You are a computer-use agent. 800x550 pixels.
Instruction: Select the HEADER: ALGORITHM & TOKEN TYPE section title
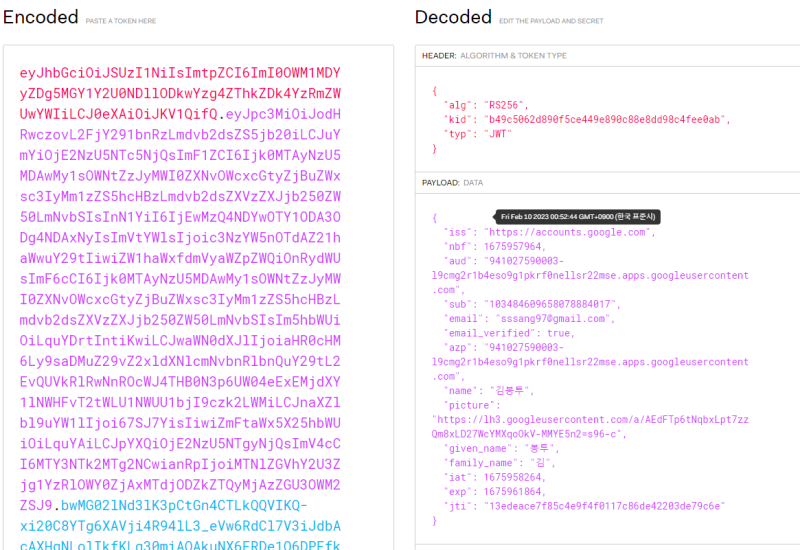click(494, 56)
